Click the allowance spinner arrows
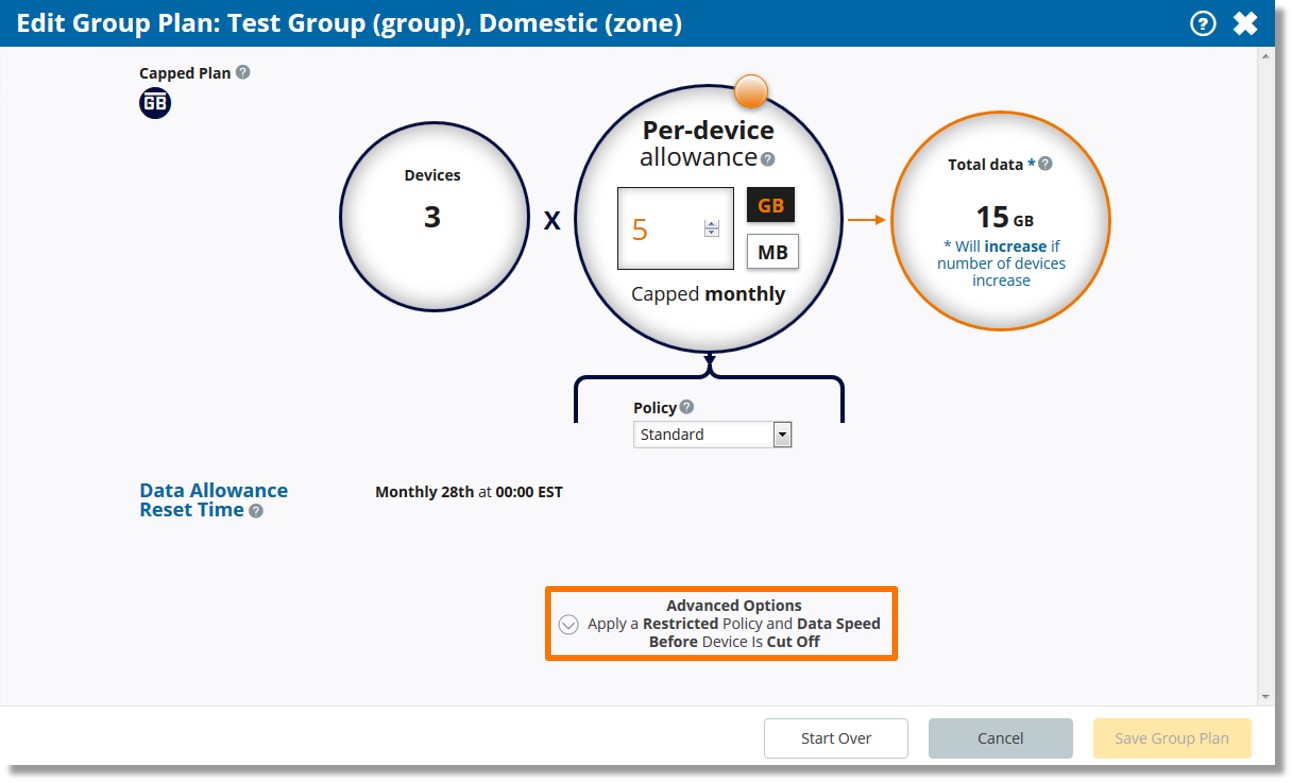This screenshot has width=1293, height=783. (x=711, y=229)
